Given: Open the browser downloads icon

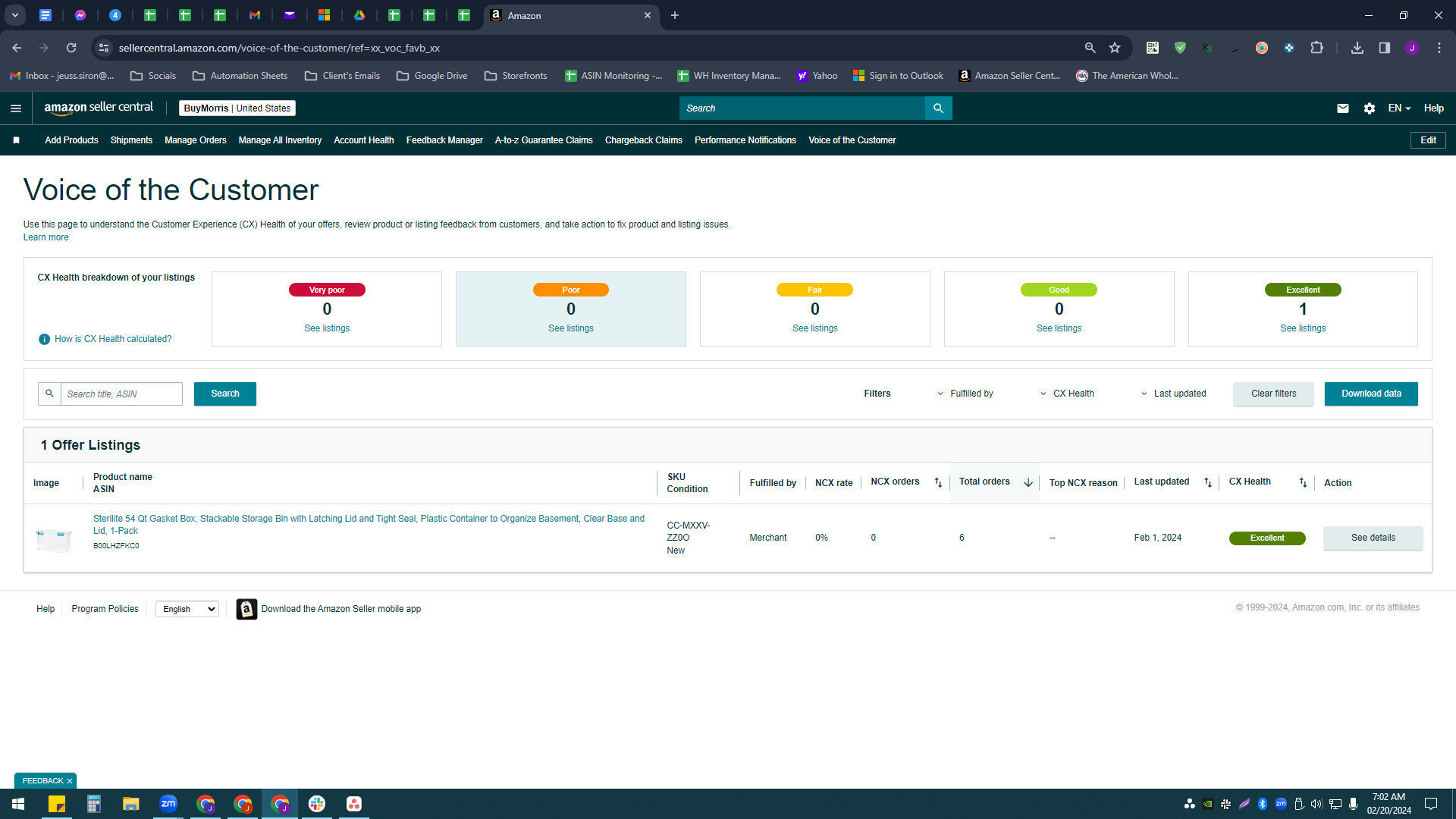Looking at the screenshot, I should point(1357,48).
